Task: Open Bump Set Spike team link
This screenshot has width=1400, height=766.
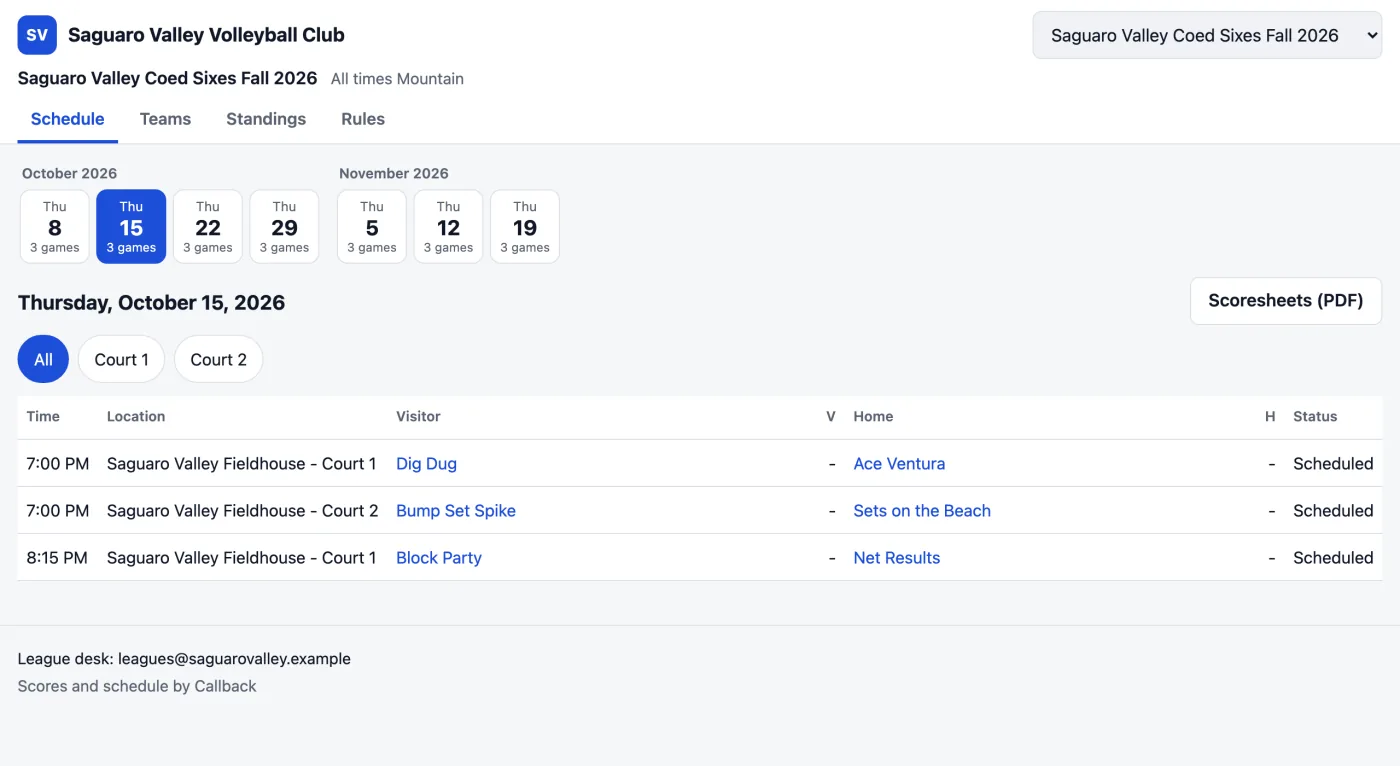Action: point(456,511)
